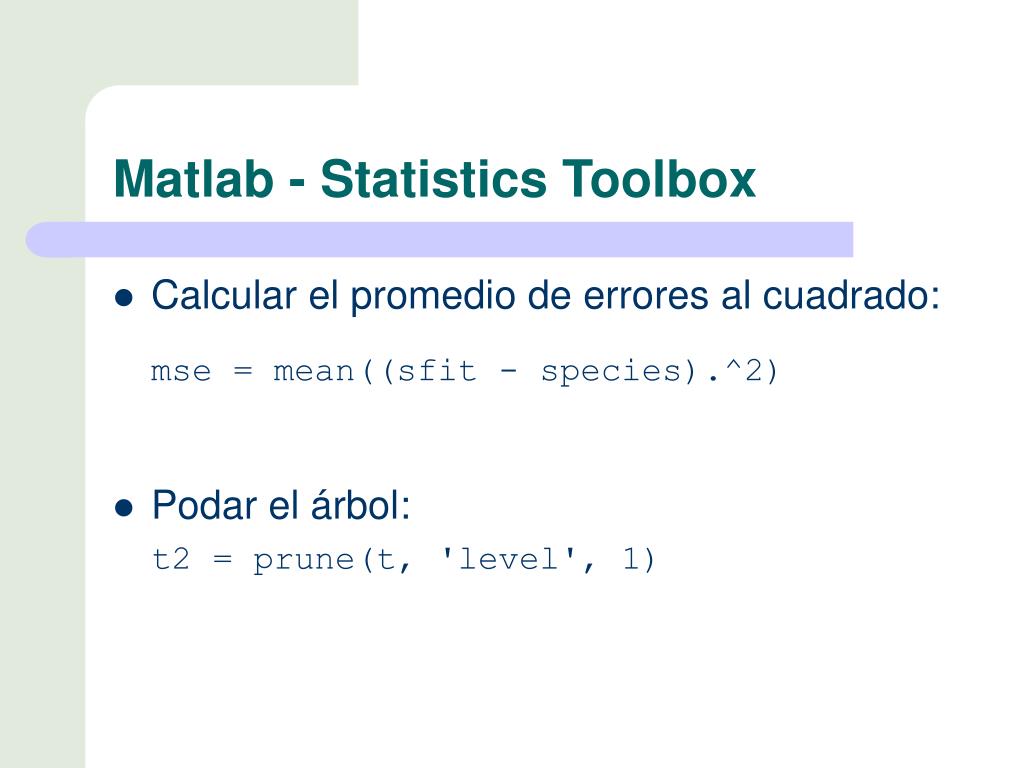Click the mean function in the code
Screen dimensions: 1024x768
pos(313,372)
